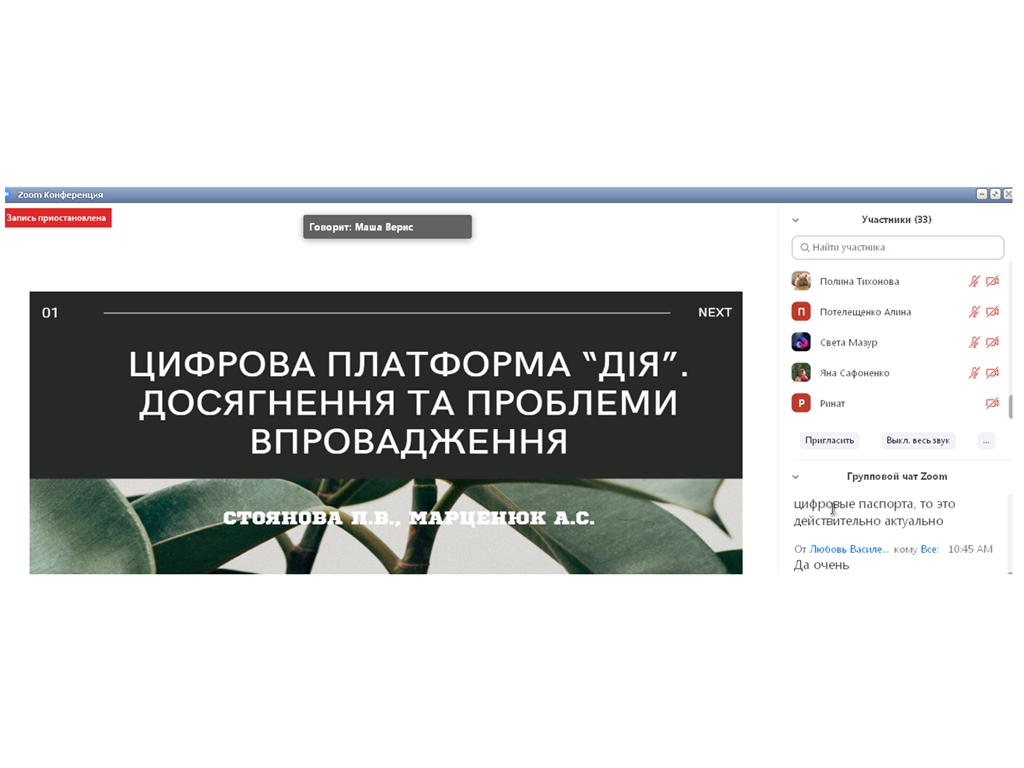This screenshot has width=1024, height=768.
Task: Click the Zoom Конференция title bar text
Action: (60, 195)
